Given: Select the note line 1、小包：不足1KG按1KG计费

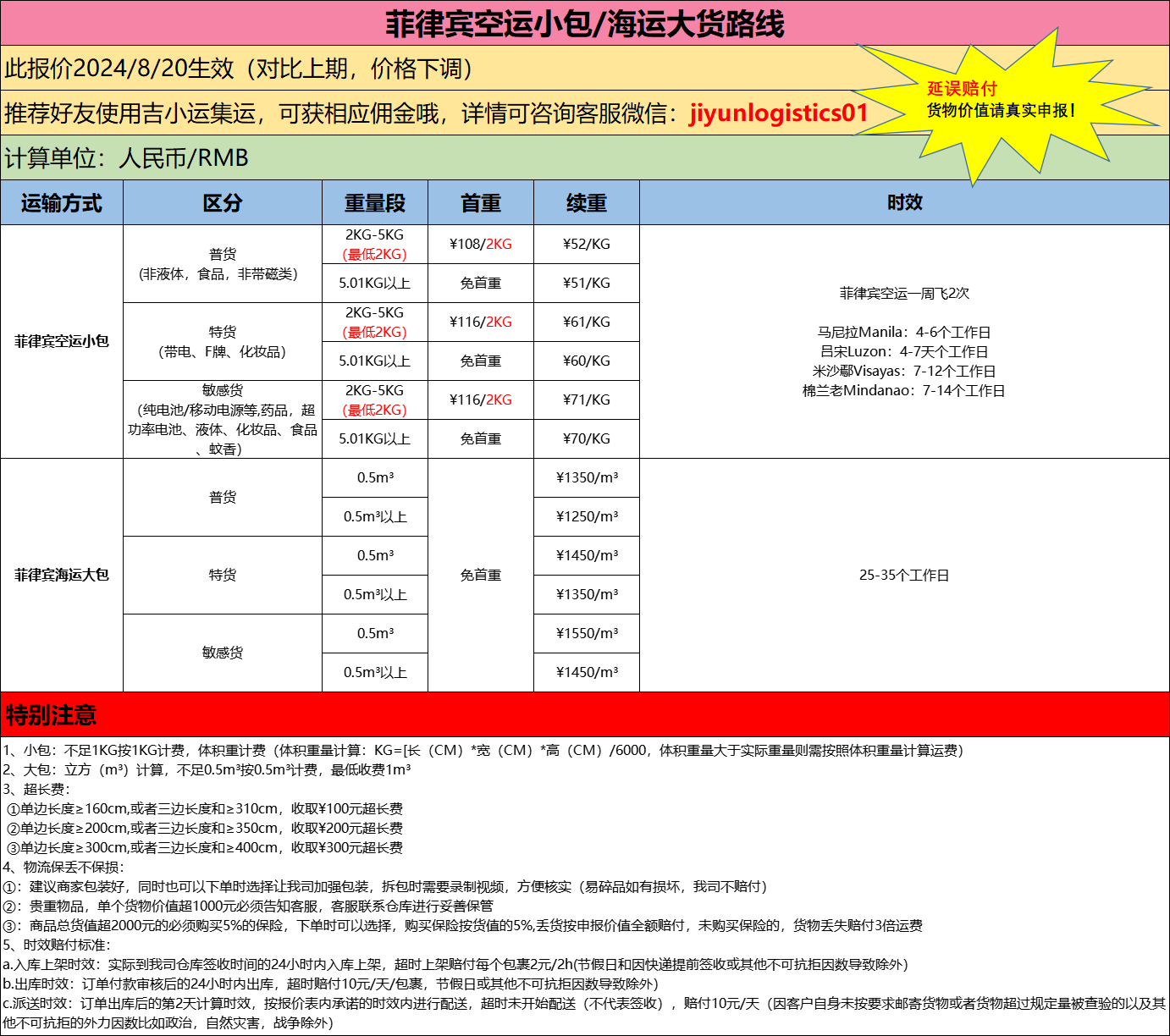Looking at the screenshot, I should coord(483,750).
